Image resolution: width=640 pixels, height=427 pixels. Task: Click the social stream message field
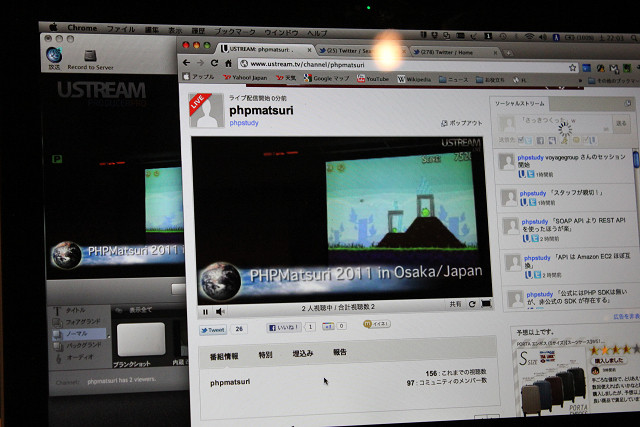564,123
